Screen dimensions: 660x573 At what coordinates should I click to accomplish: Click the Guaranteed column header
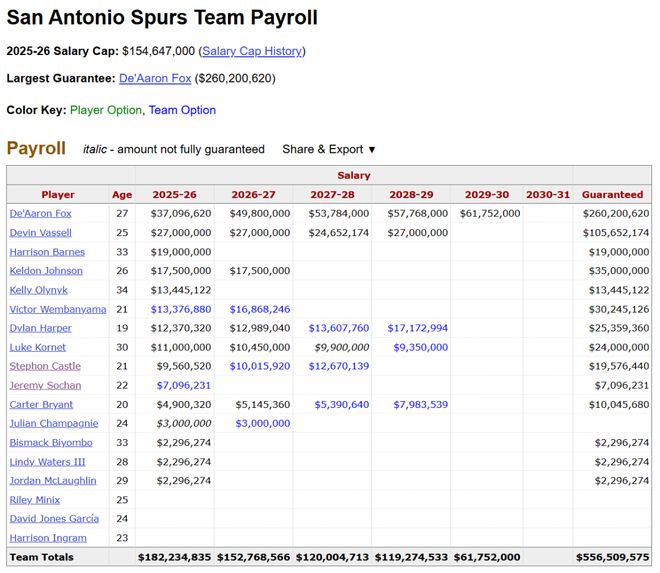pyautogui.click(x=612, y=194)
